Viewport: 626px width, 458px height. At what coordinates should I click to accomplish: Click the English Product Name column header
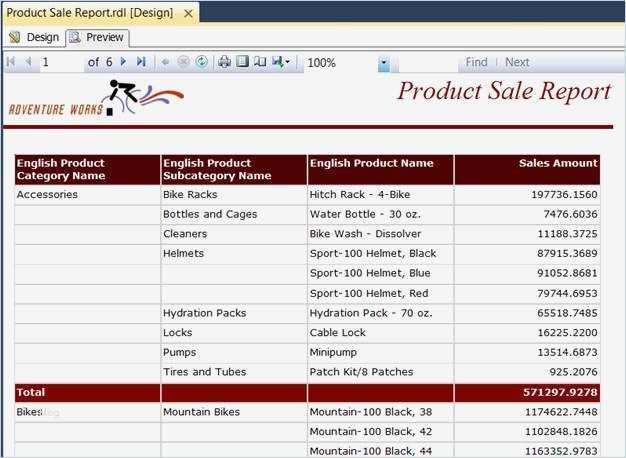pyautogui.click(x=380, y=170)
